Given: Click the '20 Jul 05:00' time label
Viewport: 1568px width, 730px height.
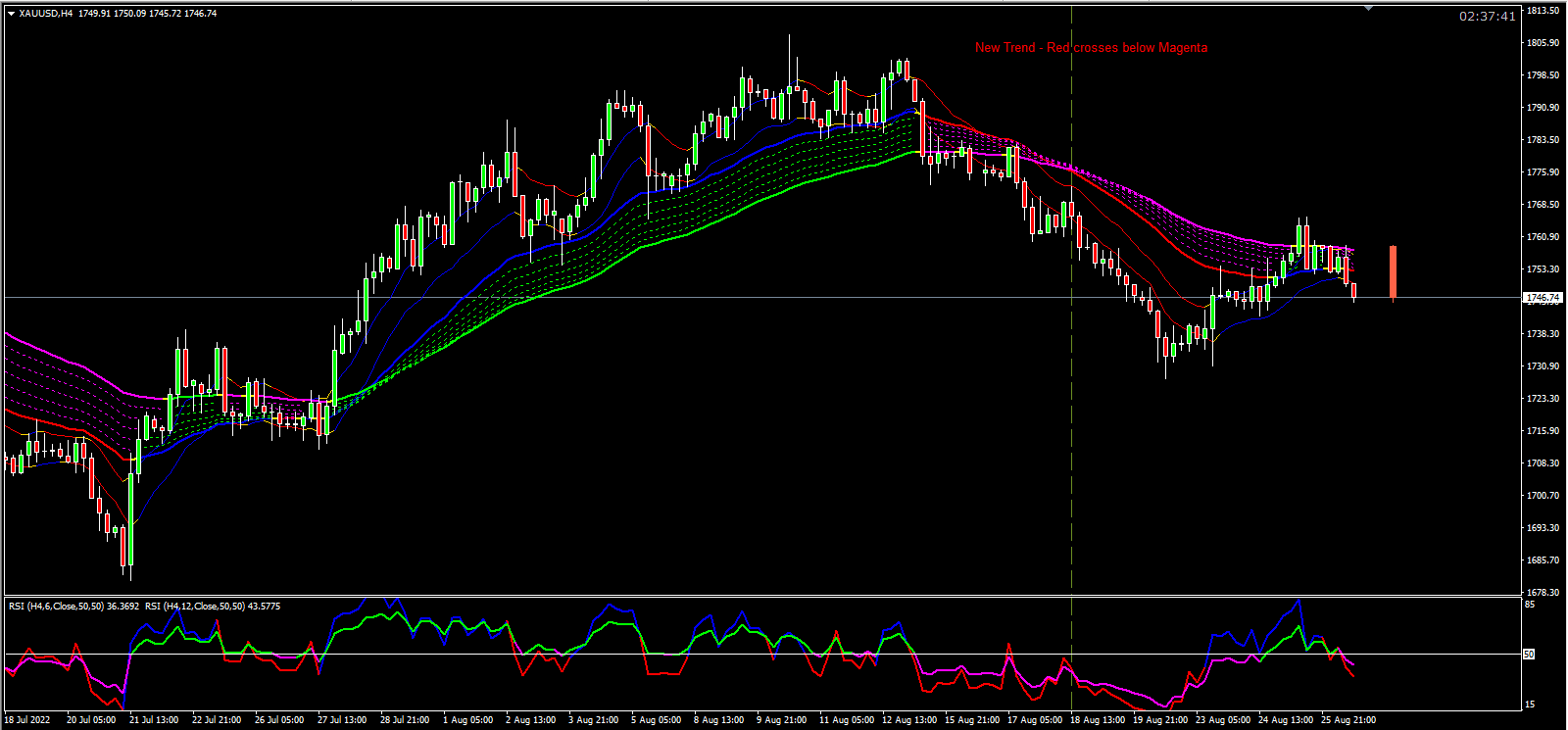Looking at the screenshot, I should (91, 720).
